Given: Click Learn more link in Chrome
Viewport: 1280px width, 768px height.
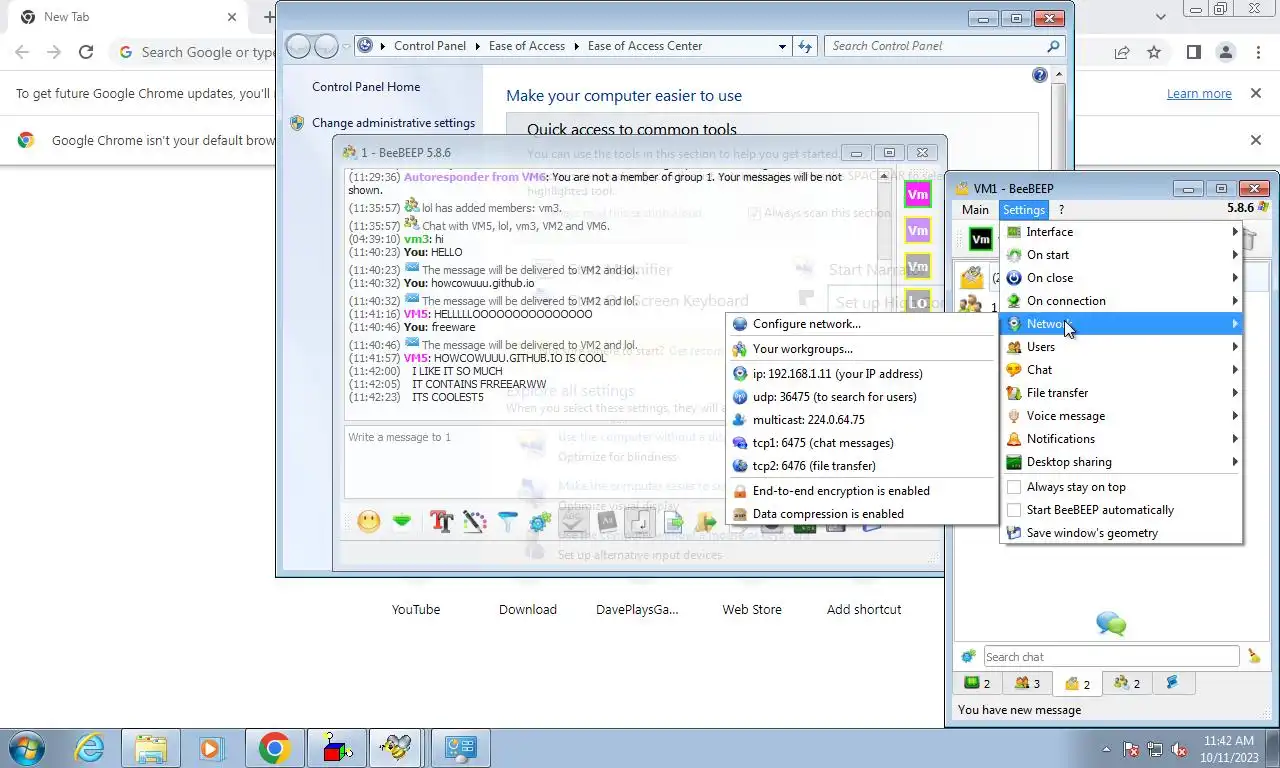Looking at the screenshot, I should (x=1199, y=93).
